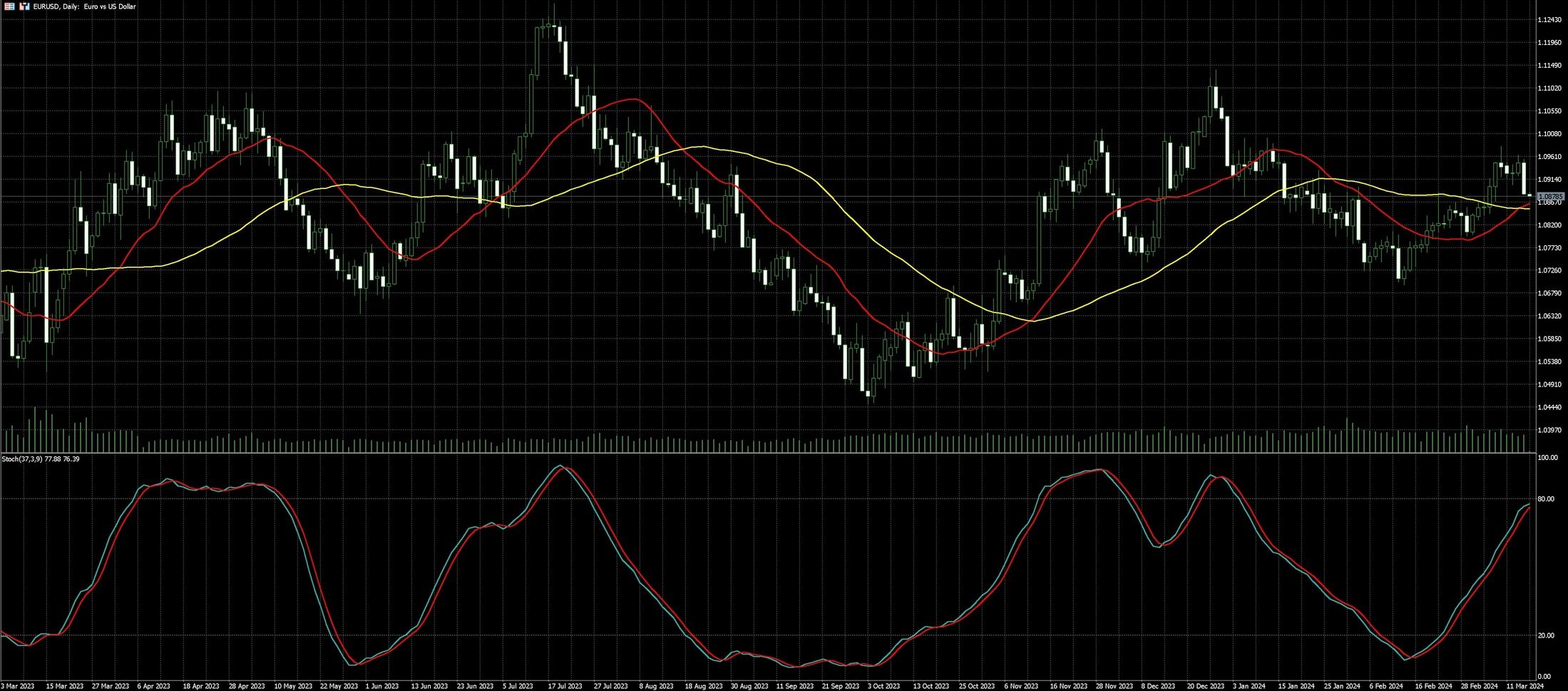Viewport: 1568px width, 691px height.
Task: Select the 1.03970 price axis label
Action: [x=1550, y=430]
